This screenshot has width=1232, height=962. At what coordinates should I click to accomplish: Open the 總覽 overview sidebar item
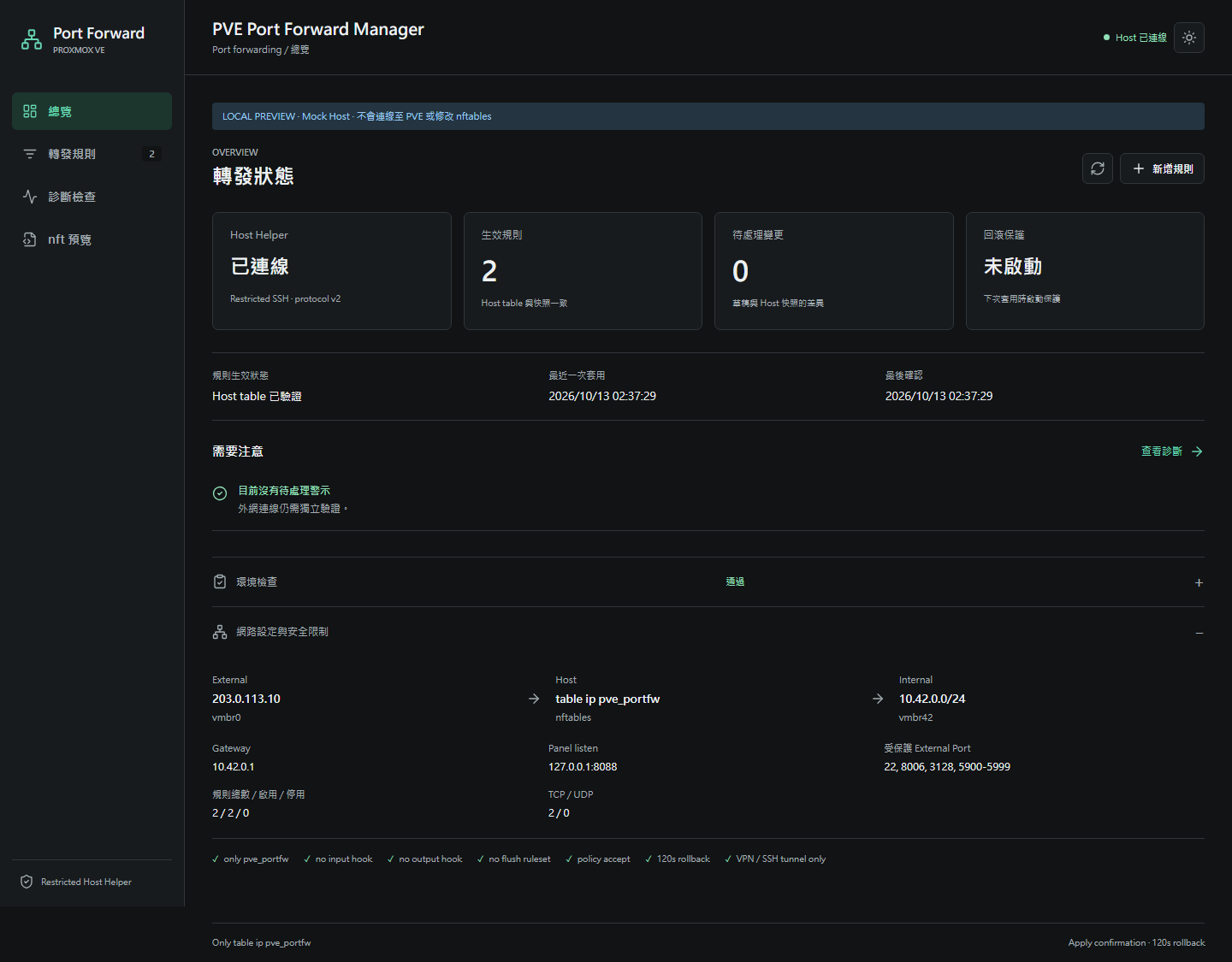(92, 111)
